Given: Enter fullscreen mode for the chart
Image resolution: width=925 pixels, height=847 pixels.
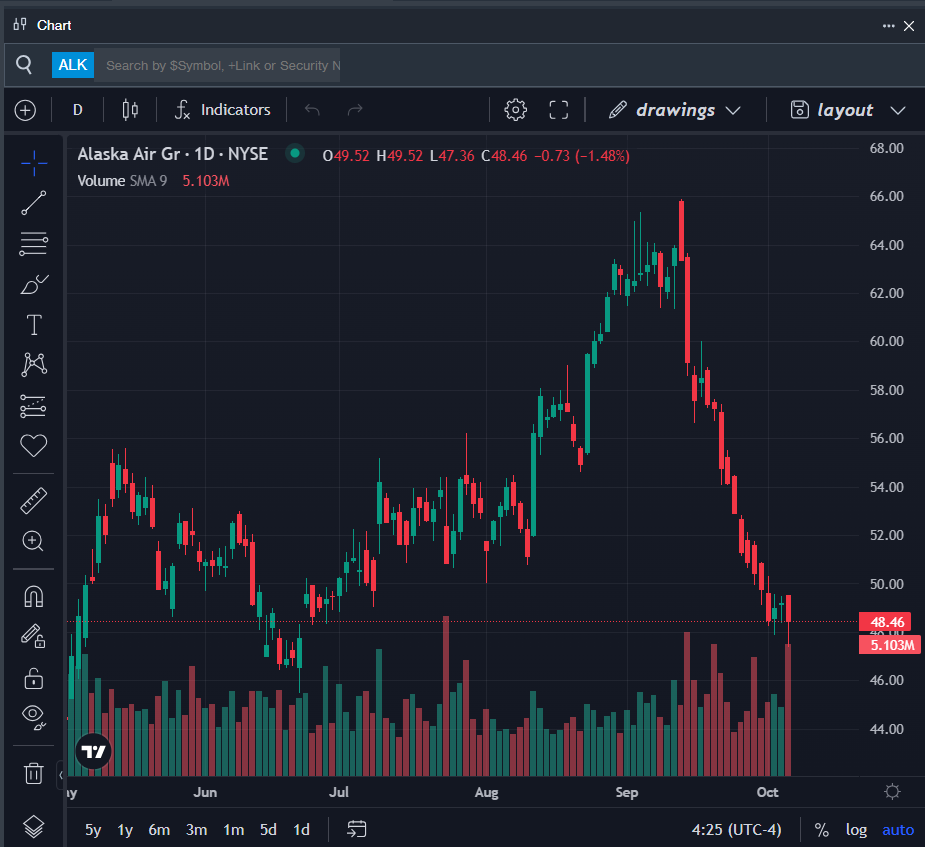Looking at the screenshot, I should (x=559, y=110).
